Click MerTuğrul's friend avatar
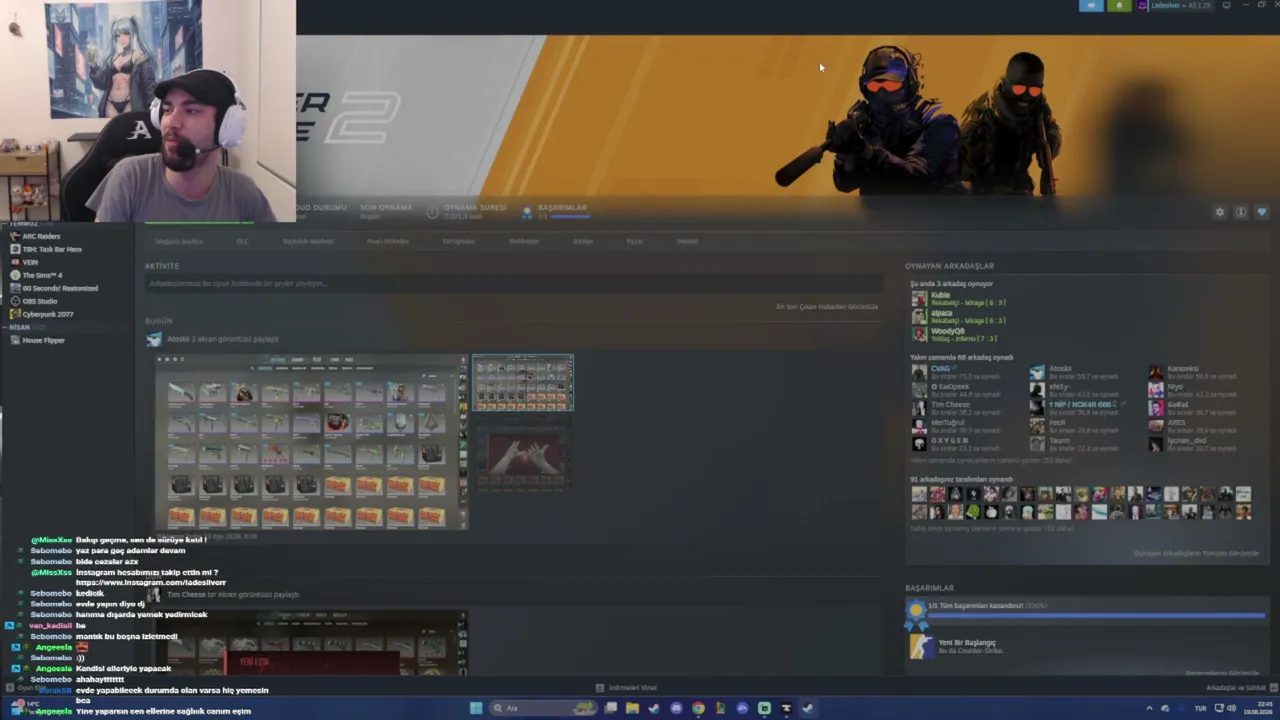 tap(918, 426)
